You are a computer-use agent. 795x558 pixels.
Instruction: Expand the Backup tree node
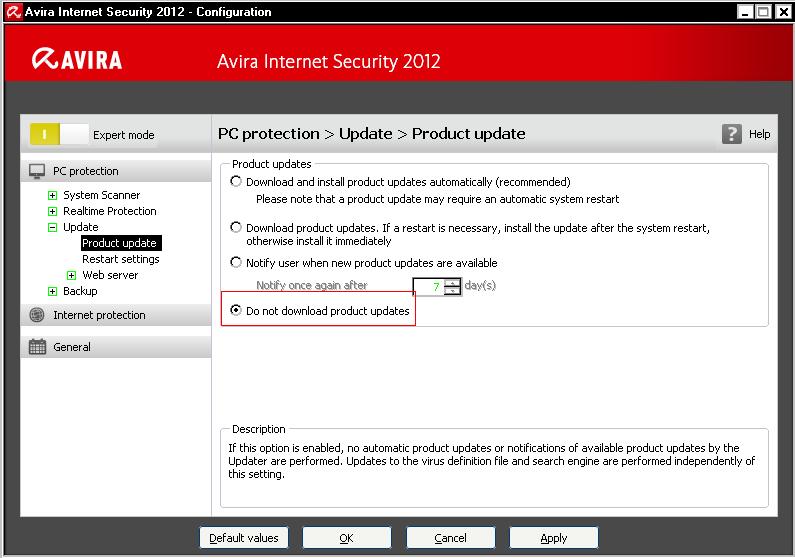pos(52,291)
